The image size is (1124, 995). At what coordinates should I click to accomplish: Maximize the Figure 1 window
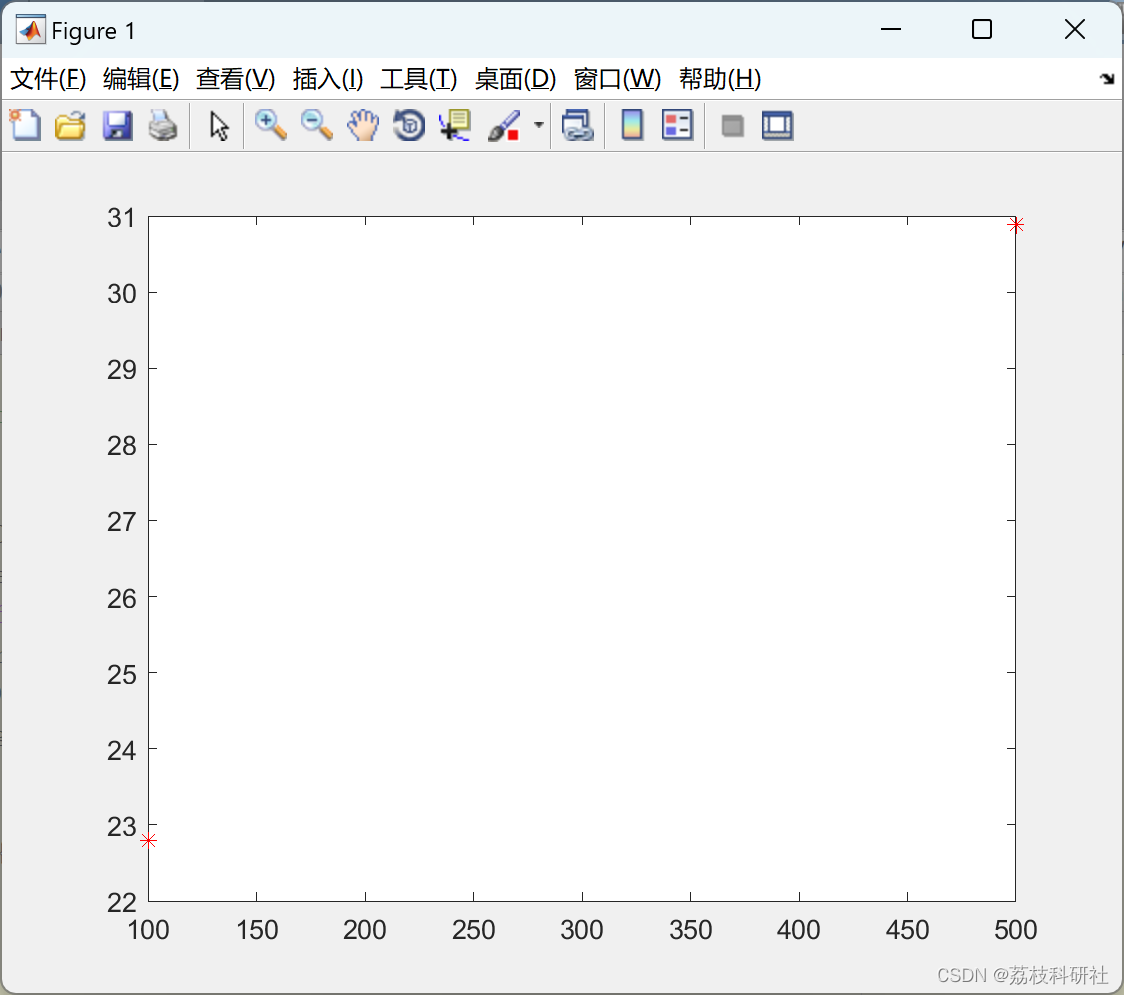coord(981,29)
